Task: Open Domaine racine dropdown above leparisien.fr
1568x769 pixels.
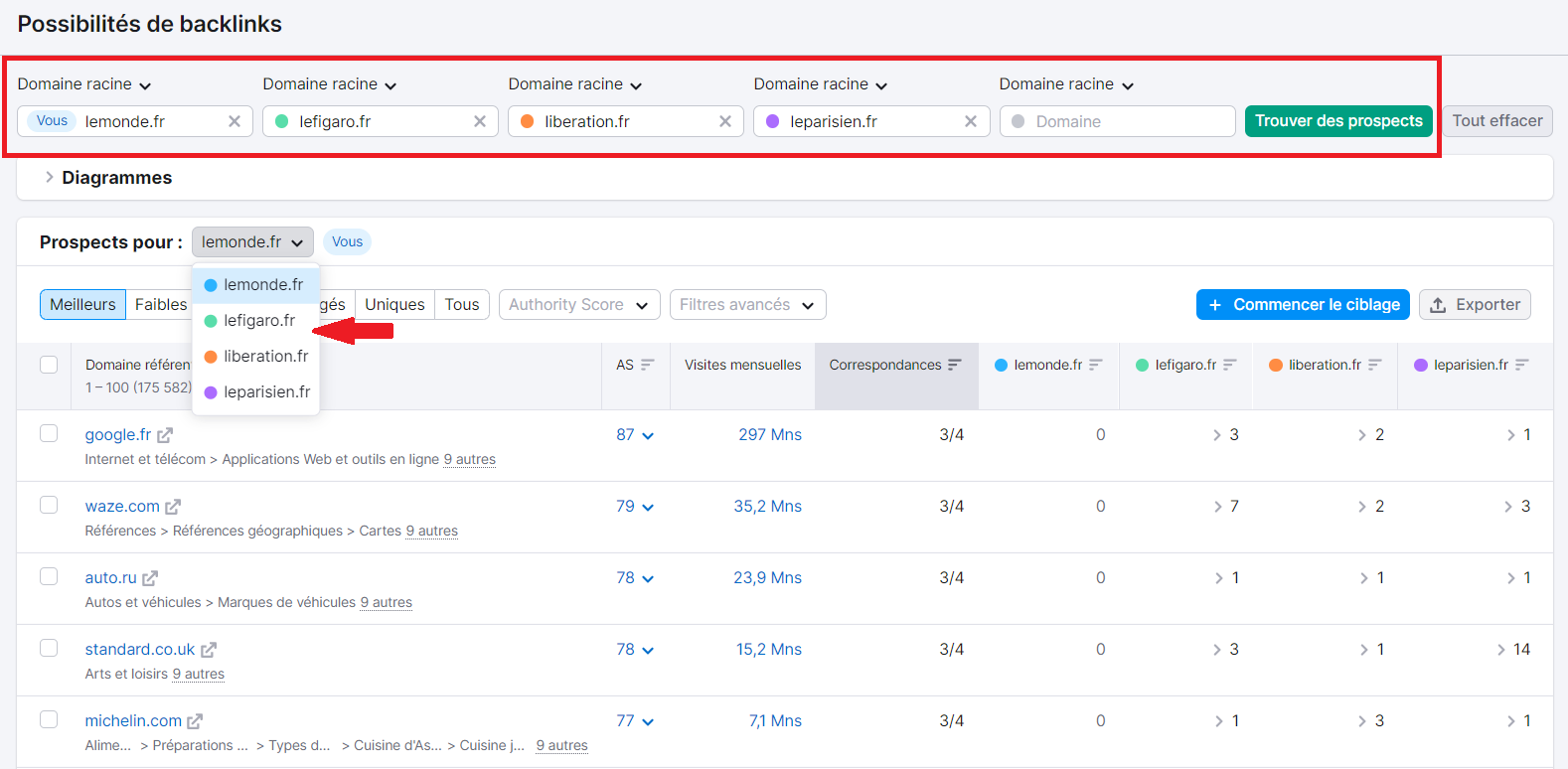Action: coord(821,84)
